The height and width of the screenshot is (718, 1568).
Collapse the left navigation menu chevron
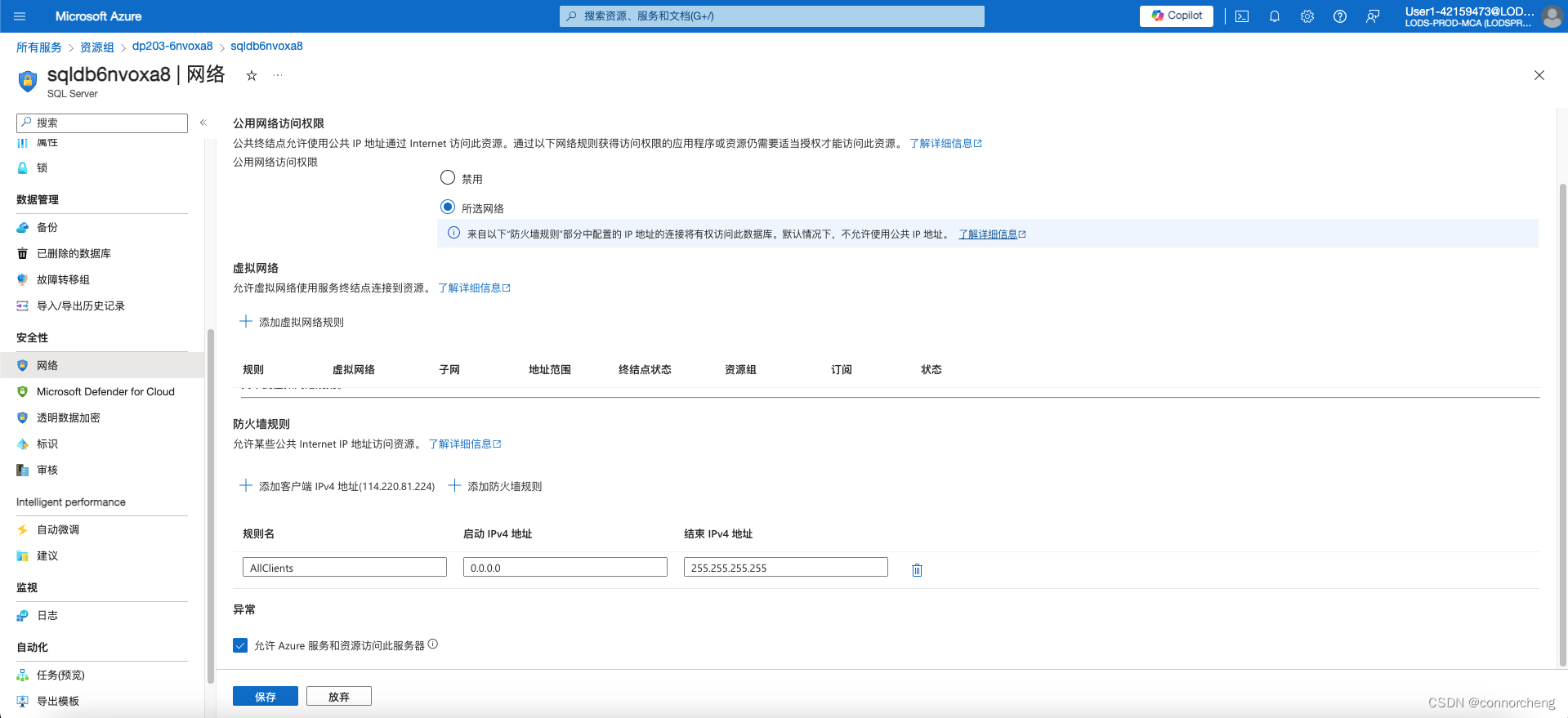coord(203,123)
